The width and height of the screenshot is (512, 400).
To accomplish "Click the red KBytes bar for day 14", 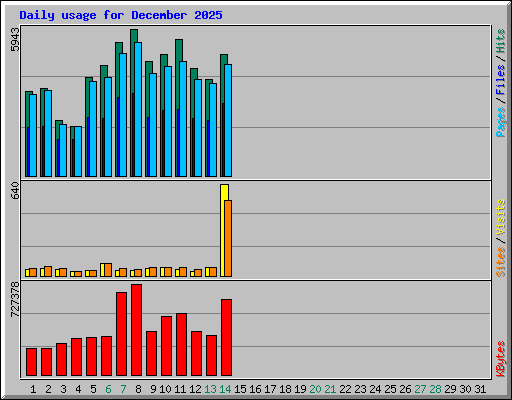I will 226,337.
